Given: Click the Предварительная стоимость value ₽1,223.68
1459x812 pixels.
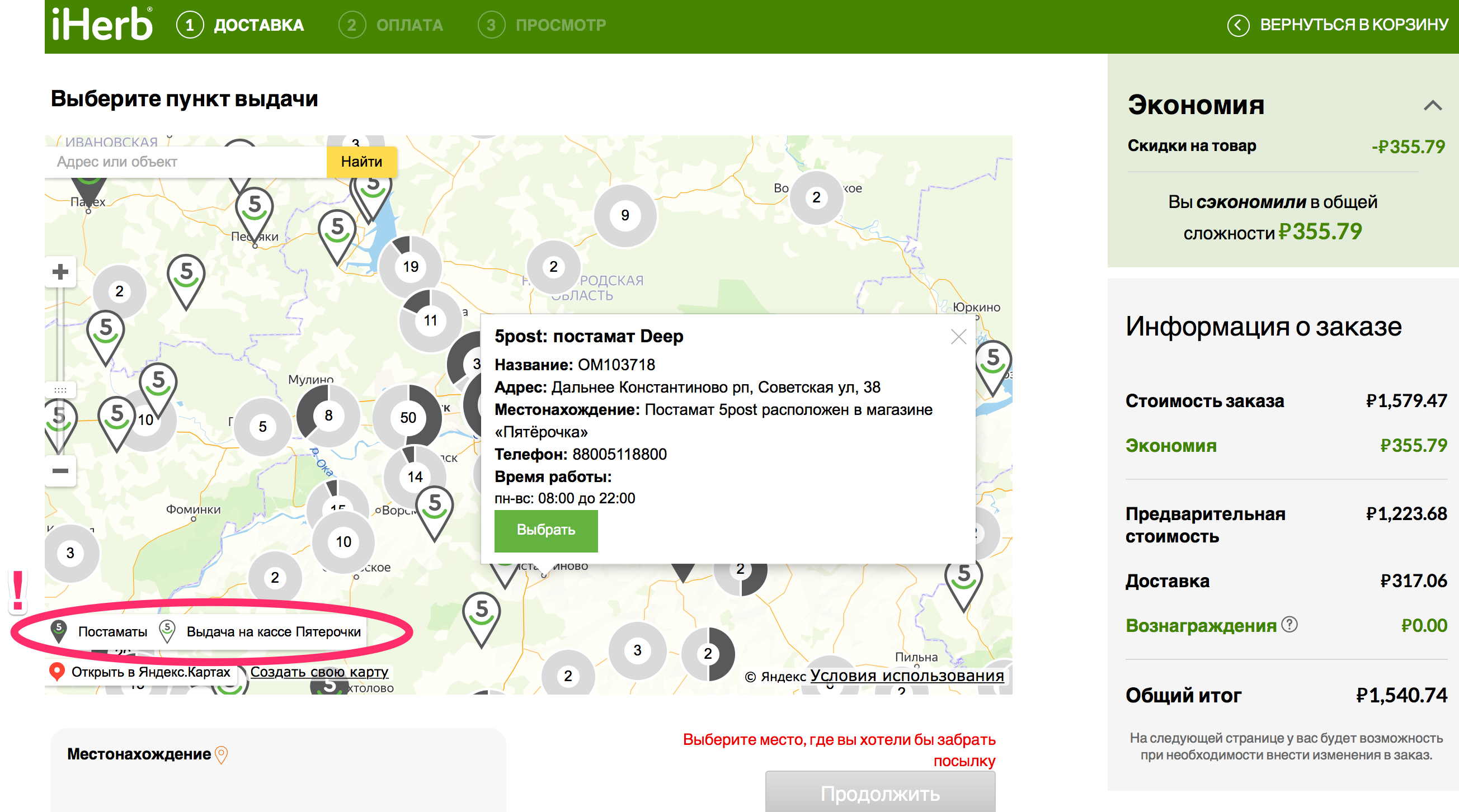Looking at the screenshot, I should click(1406, 513).
